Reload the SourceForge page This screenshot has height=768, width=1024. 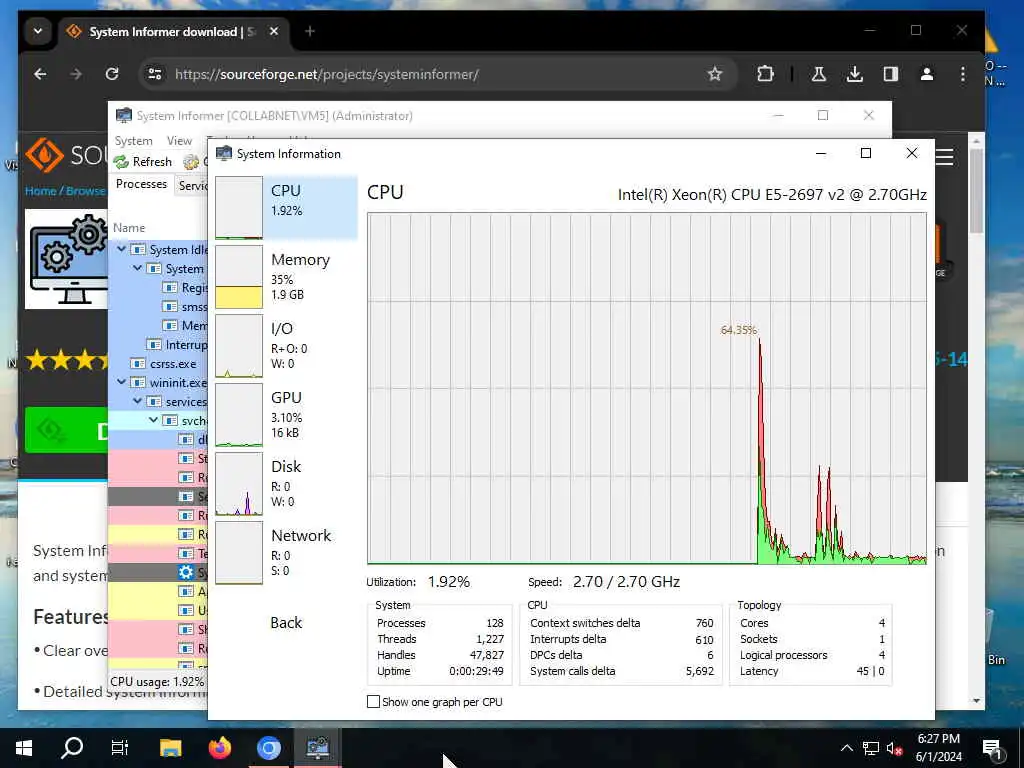pyautogui.click(x=112, y=74)
